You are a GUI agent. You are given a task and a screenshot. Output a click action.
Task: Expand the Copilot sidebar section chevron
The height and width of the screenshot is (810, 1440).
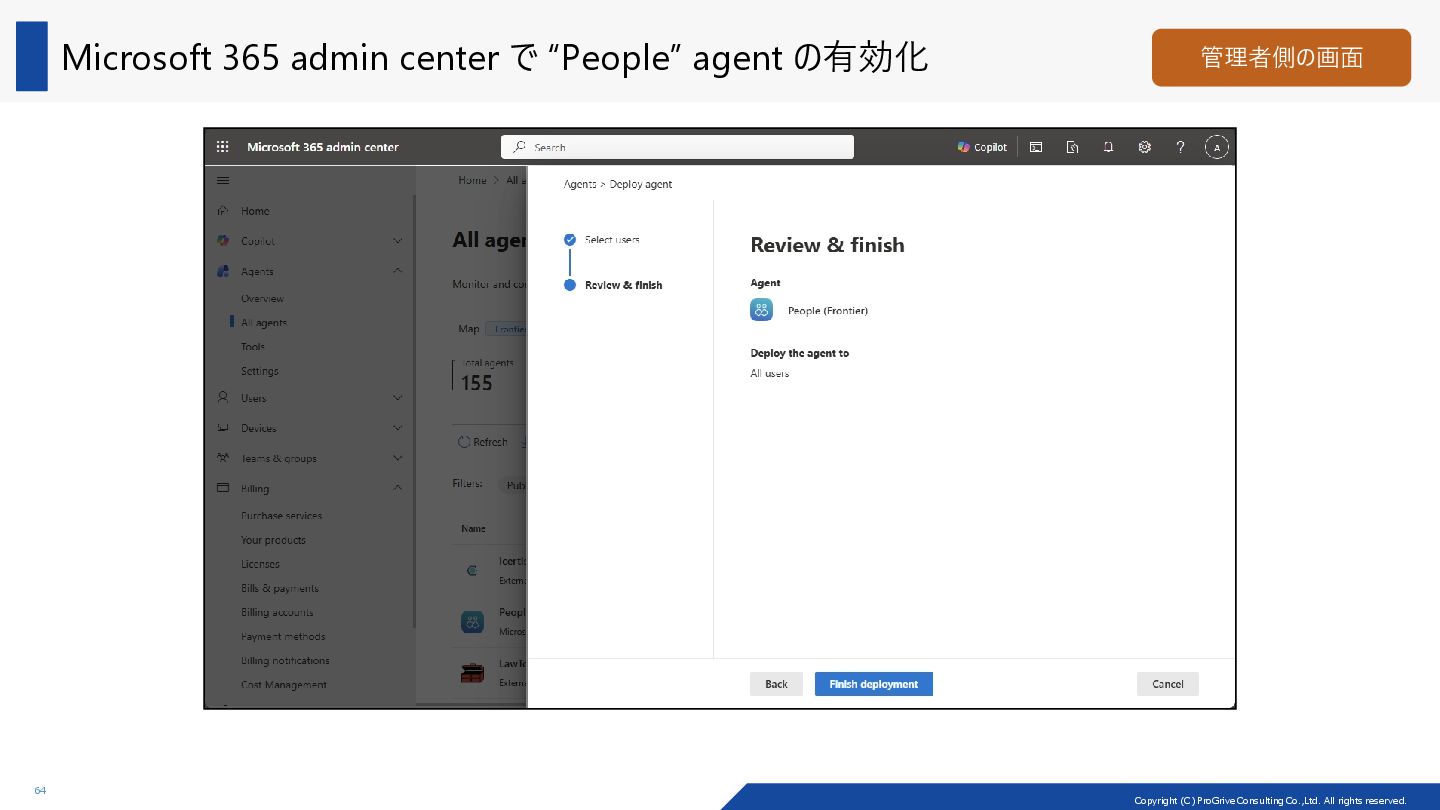click(398, 241)
